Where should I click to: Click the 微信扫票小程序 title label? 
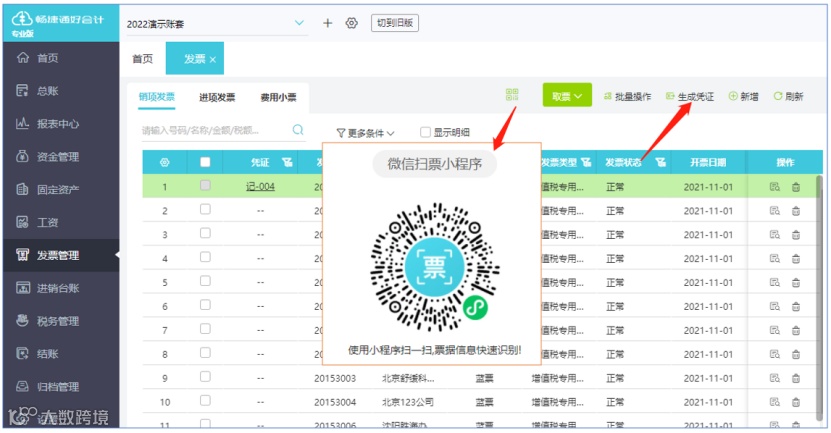[x=435, y=164]
